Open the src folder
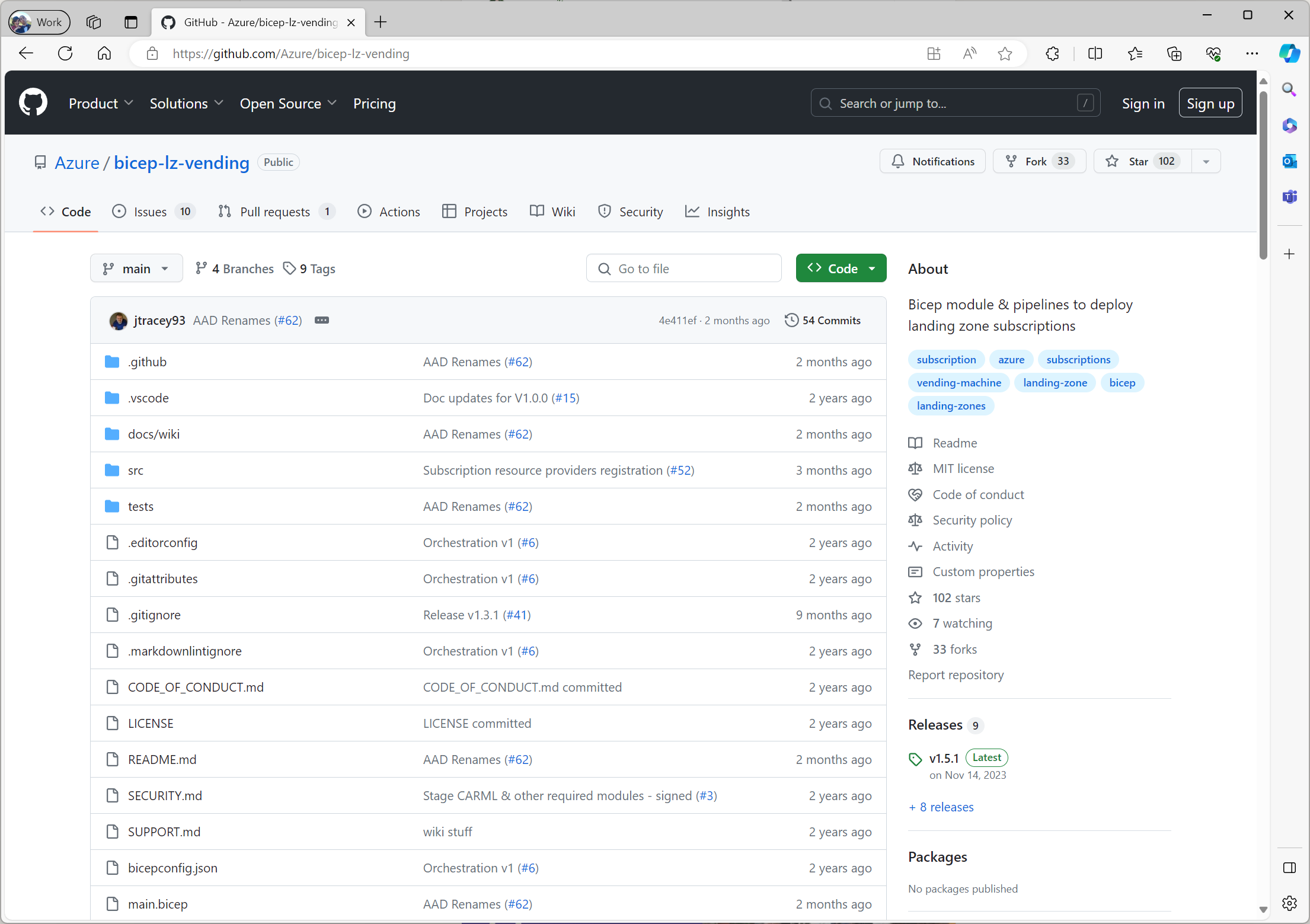The width and height of the screenshot is (1310, 924). pos(136,470)
